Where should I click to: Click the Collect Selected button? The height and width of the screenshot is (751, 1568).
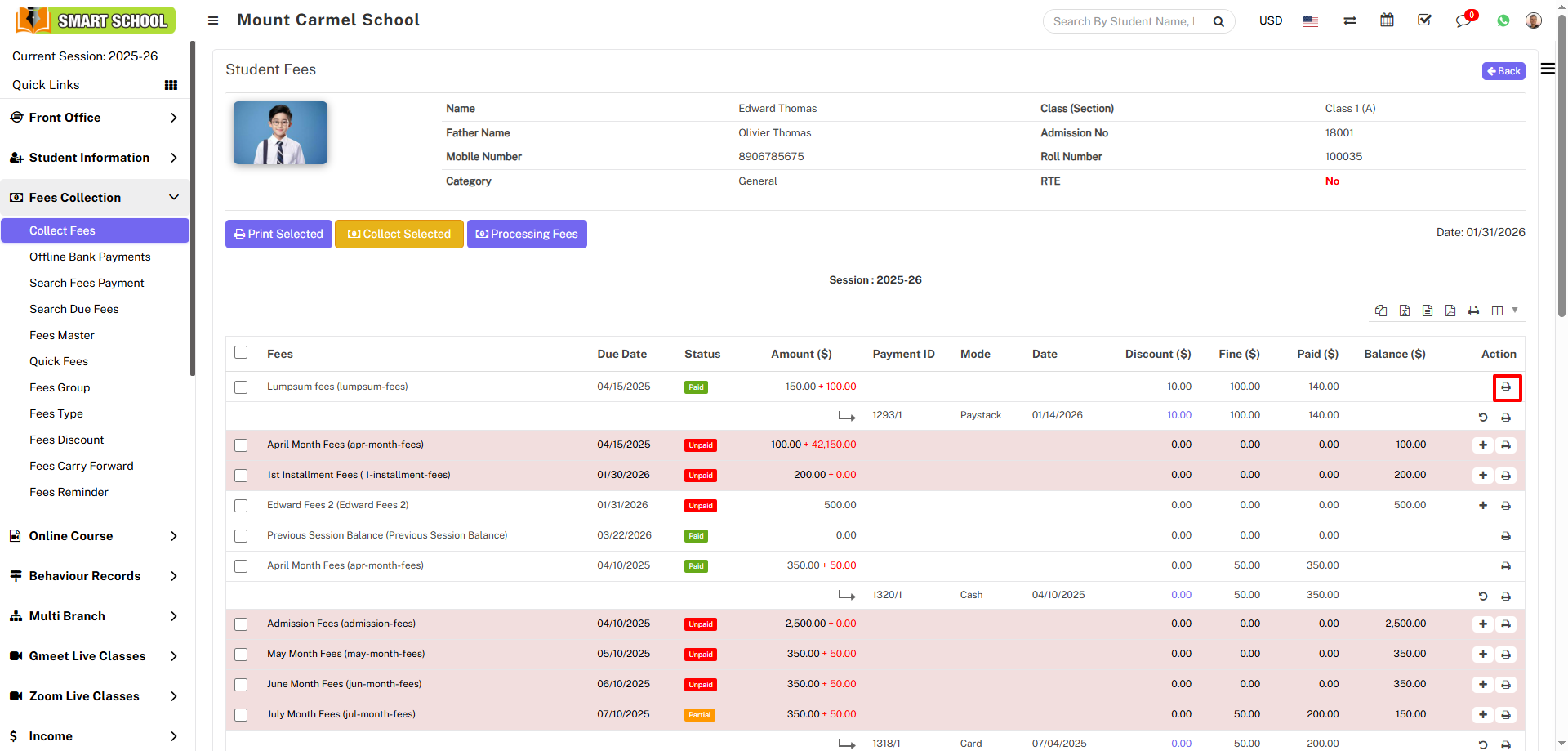click(x=399, y=235)
